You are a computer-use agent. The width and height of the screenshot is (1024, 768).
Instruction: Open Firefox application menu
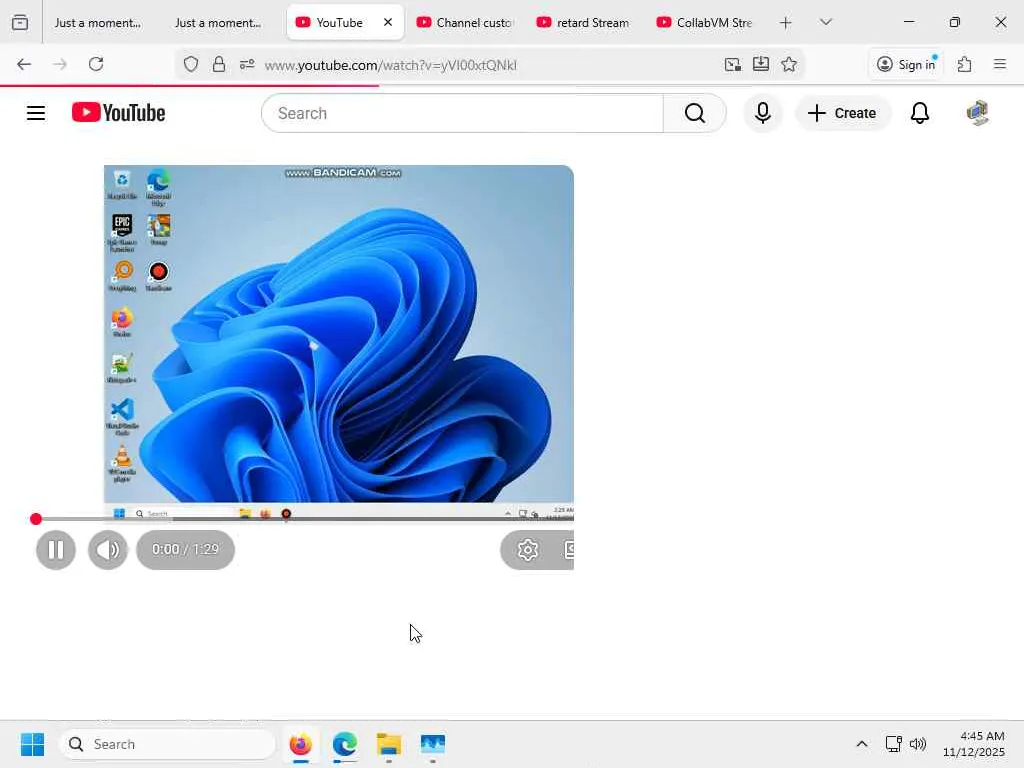[x=1000, y=64]
